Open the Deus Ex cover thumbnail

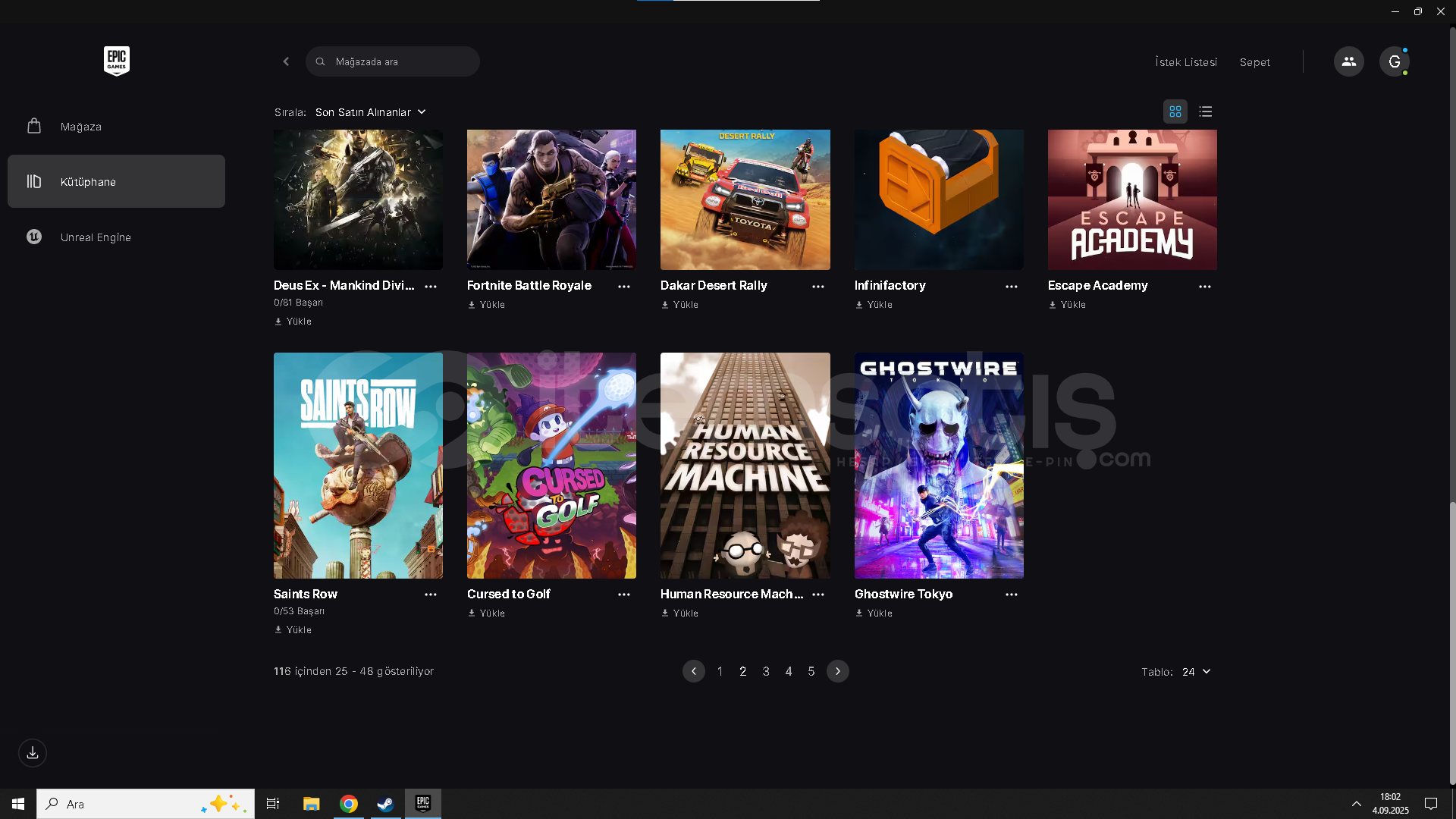[x=358, y=199]
